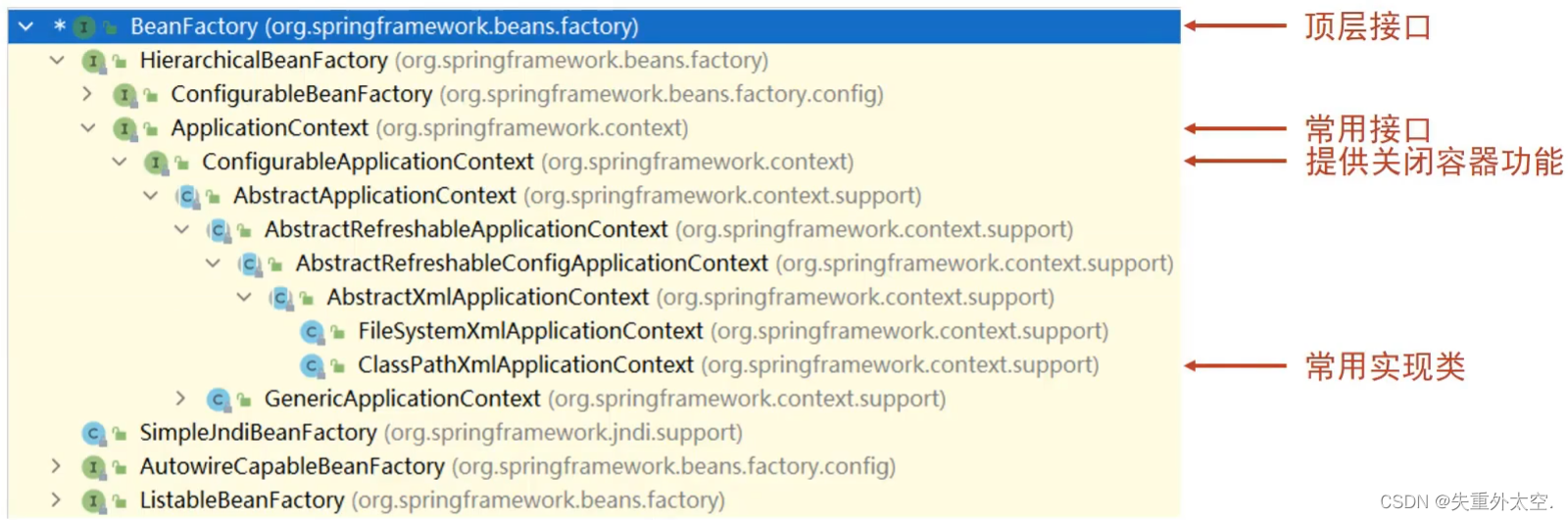This screenshot has width=1568, height=520.
Task: Click the ApplicationContext interface icon
Action: point(125,128)
